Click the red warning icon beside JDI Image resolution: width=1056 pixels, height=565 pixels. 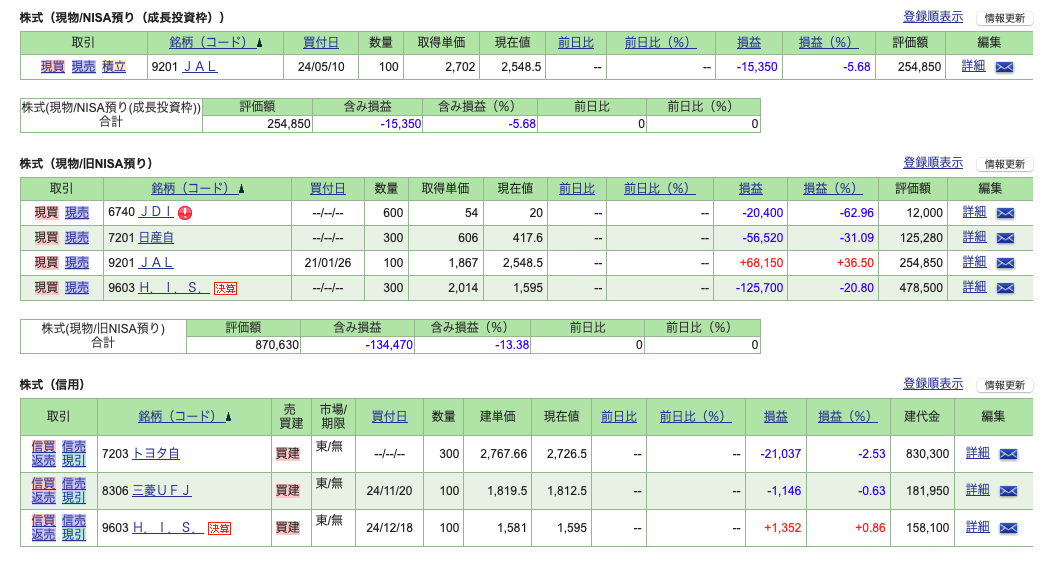click(185, 212)
